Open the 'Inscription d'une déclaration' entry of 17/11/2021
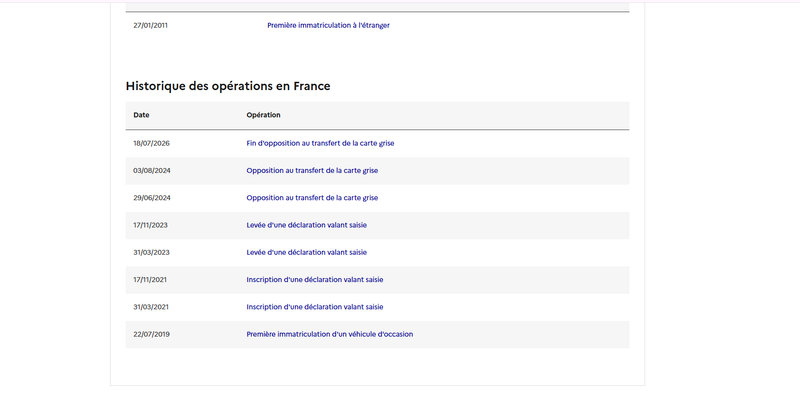Image resolution: width=800 pixels, height=396 pixels. click(x=315, y=280)
